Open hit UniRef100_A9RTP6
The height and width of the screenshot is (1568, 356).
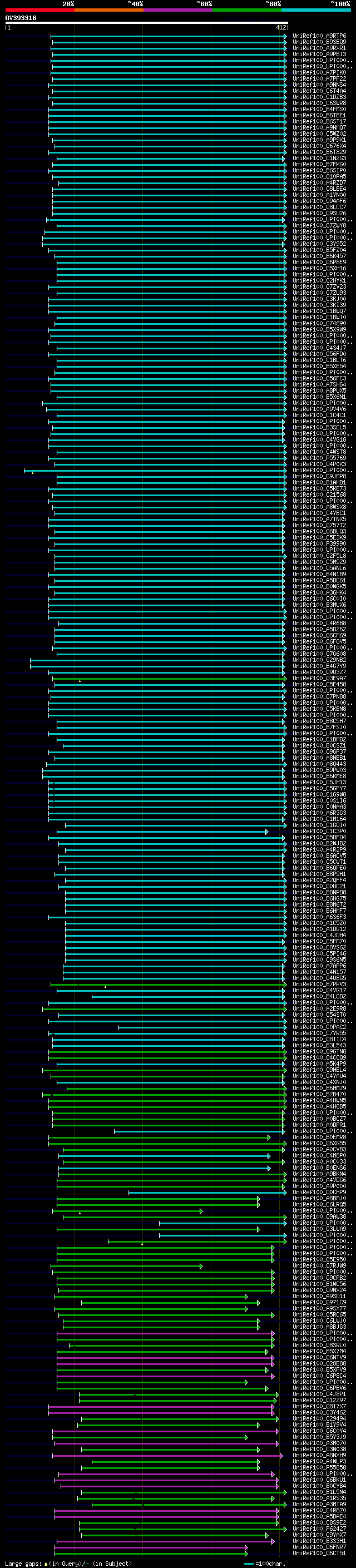319,36
